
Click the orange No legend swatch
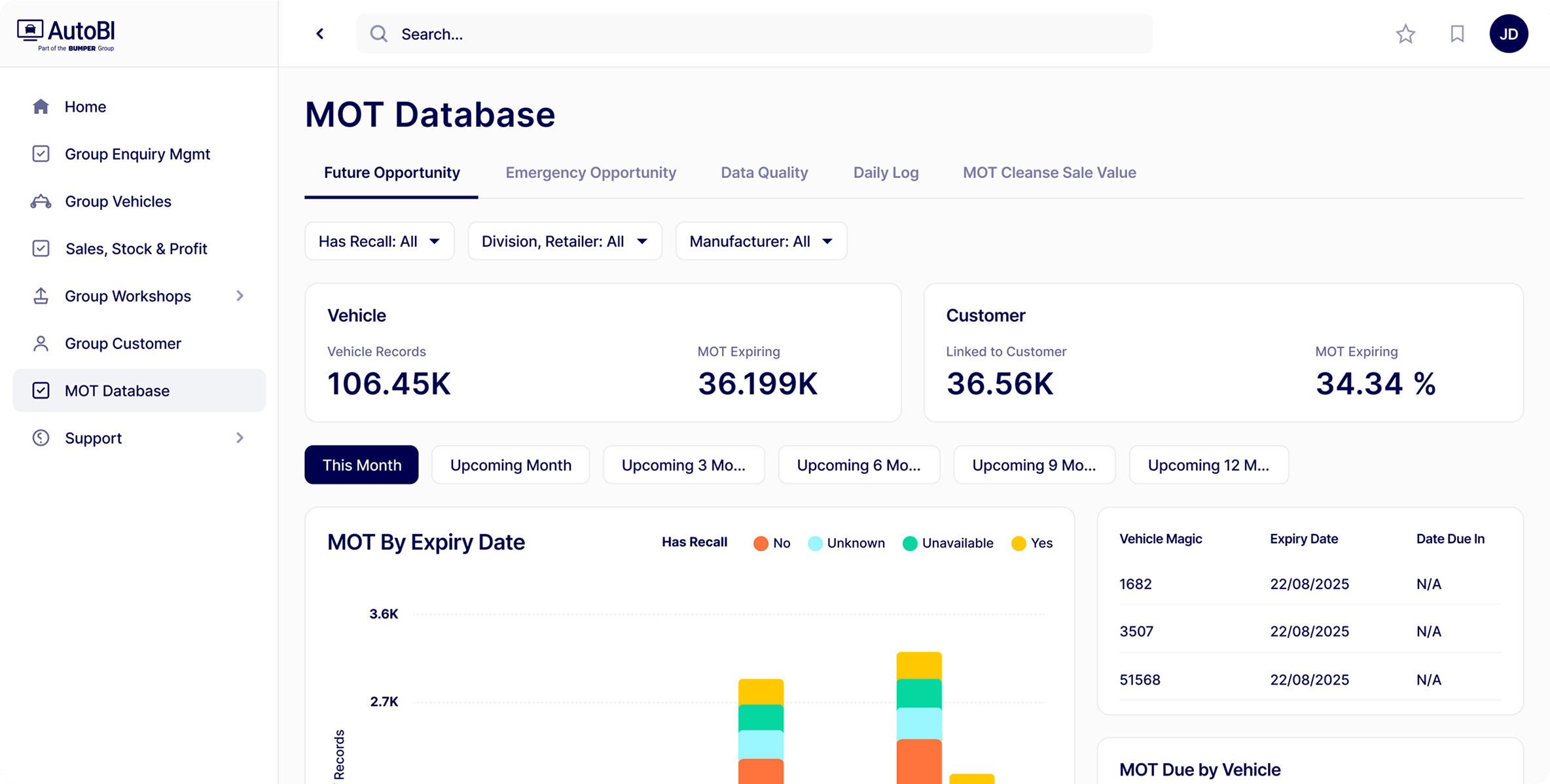pyautogui.click(x=760, y=543)
